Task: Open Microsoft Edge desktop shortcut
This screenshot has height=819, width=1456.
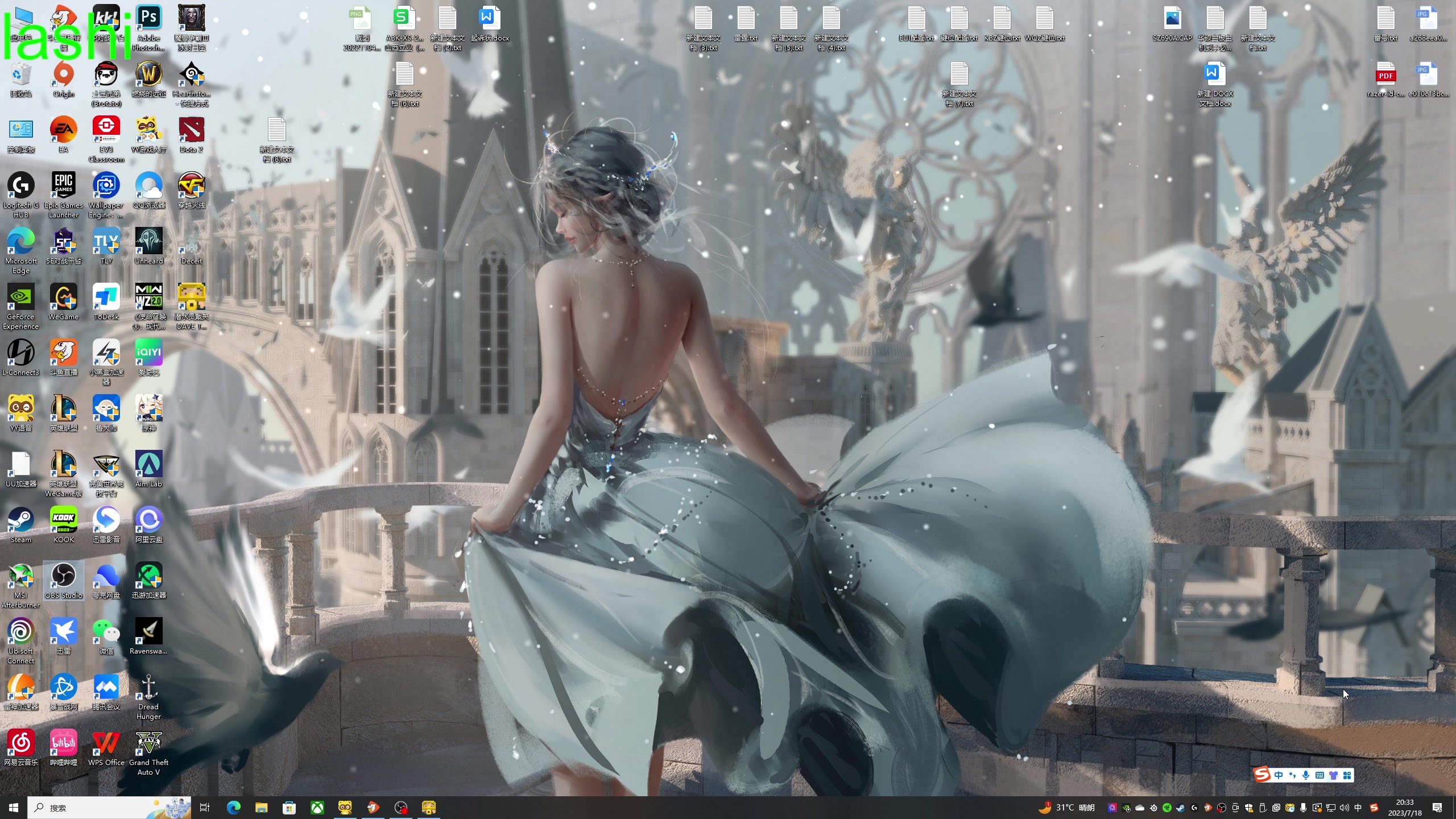Action: click(21, 251)
